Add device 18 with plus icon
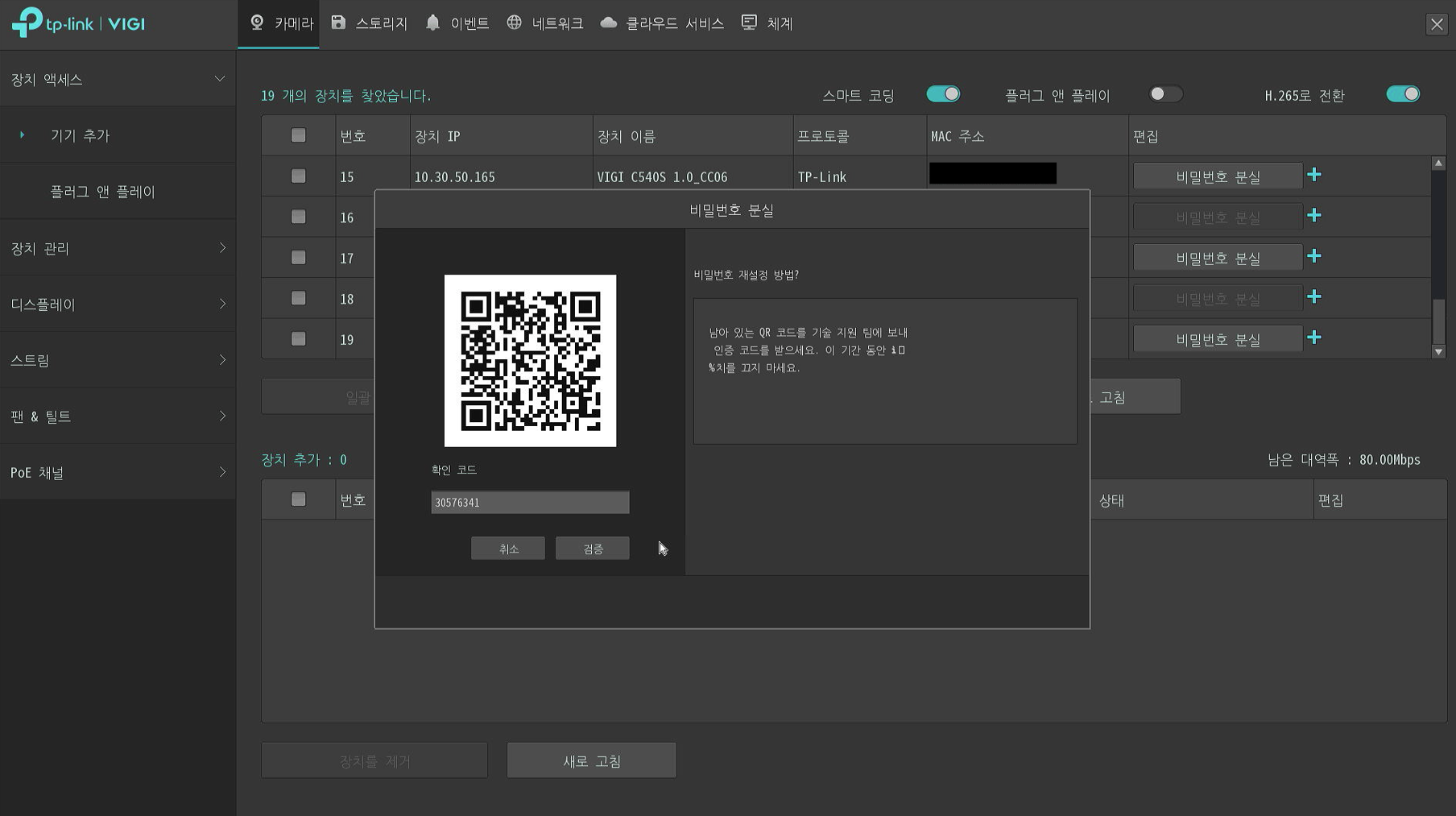The width and height of the screenshot is (1456, 816). click(x=1314, y=296)
